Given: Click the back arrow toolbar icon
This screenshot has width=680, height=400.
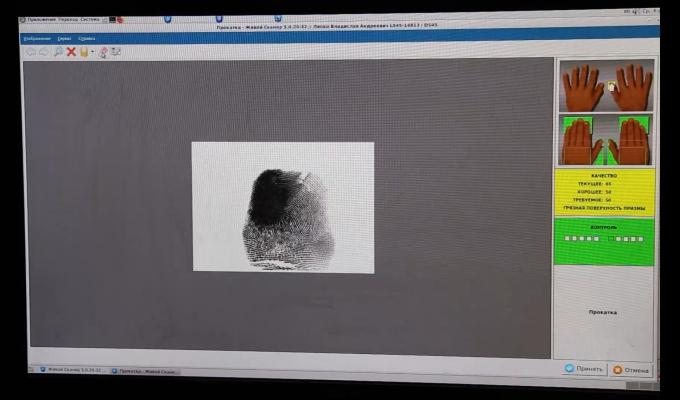Looking at the screenshot, I should [30, 51].
